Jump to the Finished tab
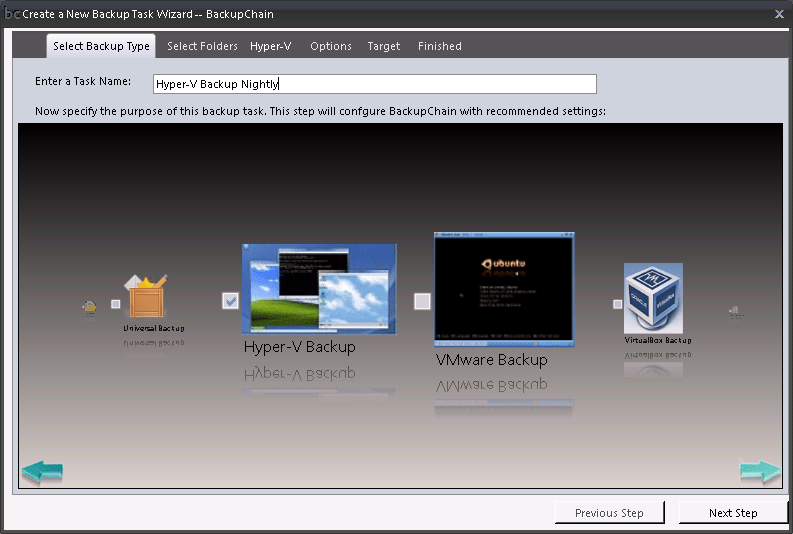The image size is (793, 534). tap(439, 46)
